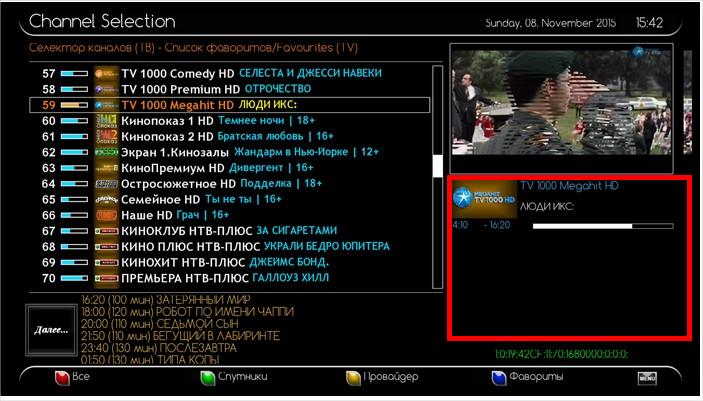The height and width of the screenshot is (401, 703).
Task: Click the КИНОКЛУБ НТВ-ПЛЮС channel logo
Action: [x=106, y=231]
